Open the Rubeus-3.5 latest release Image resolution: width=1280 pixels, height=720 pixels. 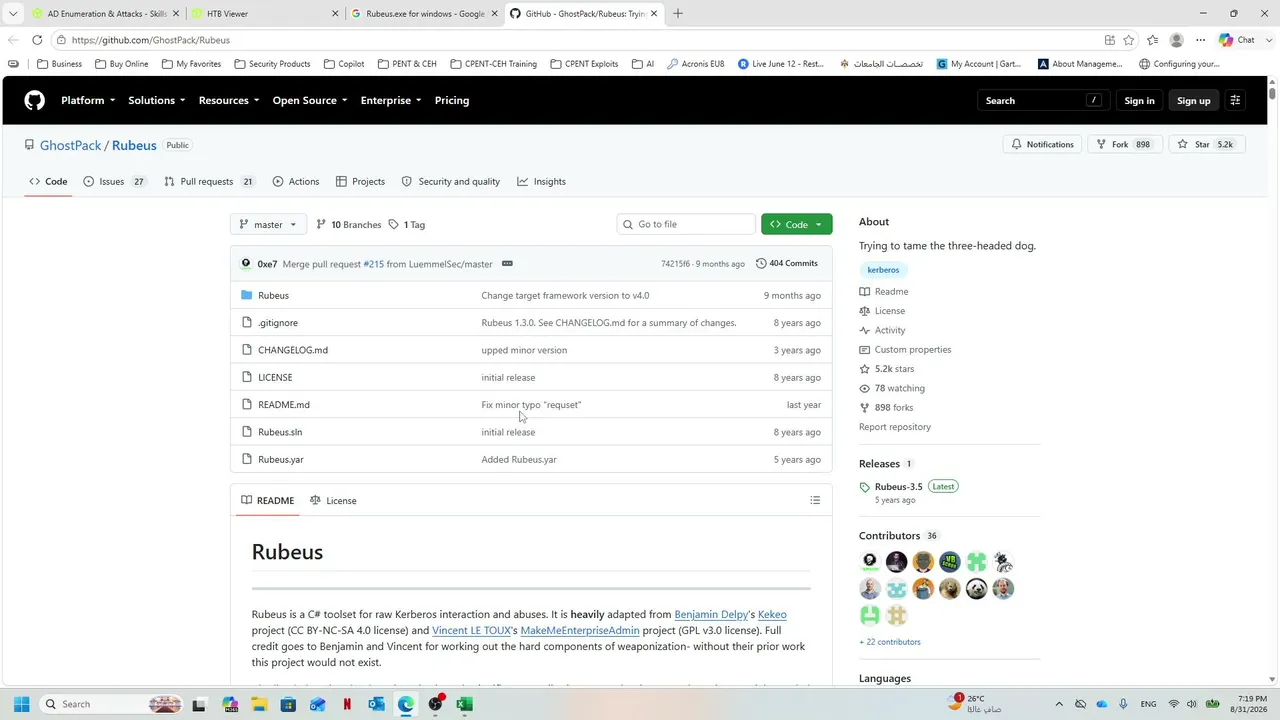898,487
